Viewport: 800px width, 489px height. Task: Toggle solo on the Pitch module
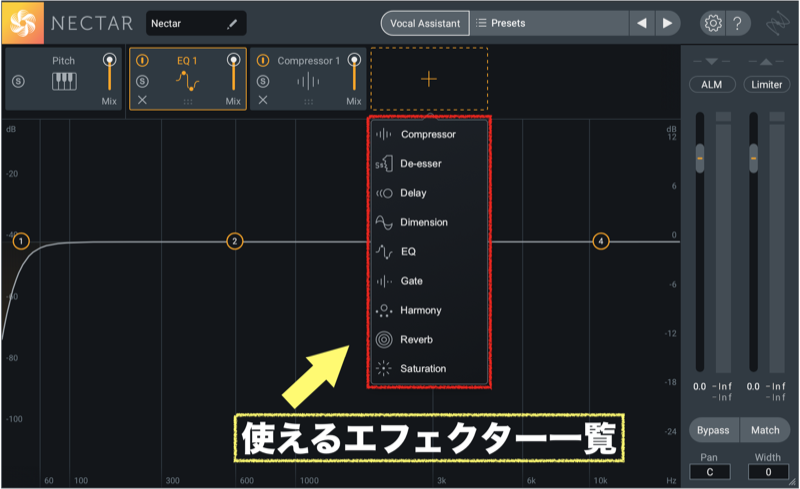click(x=18, y=81)
